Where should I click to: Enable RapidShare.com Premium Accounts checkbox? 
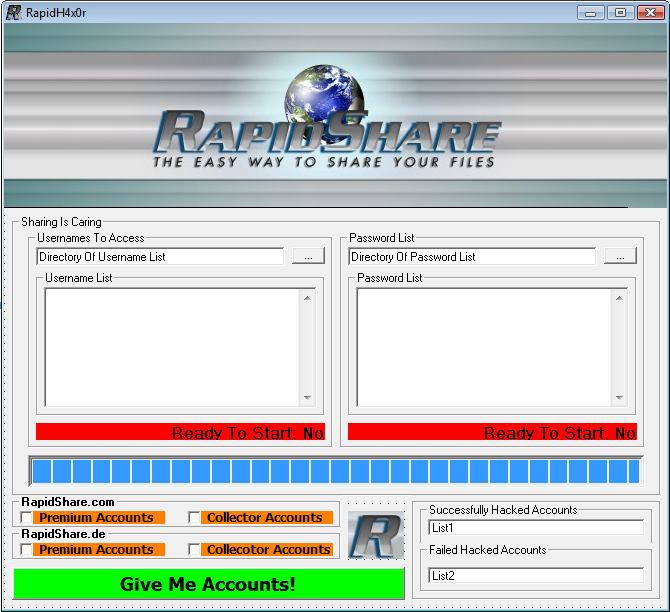pyautogui.click(x=26, y=518)
